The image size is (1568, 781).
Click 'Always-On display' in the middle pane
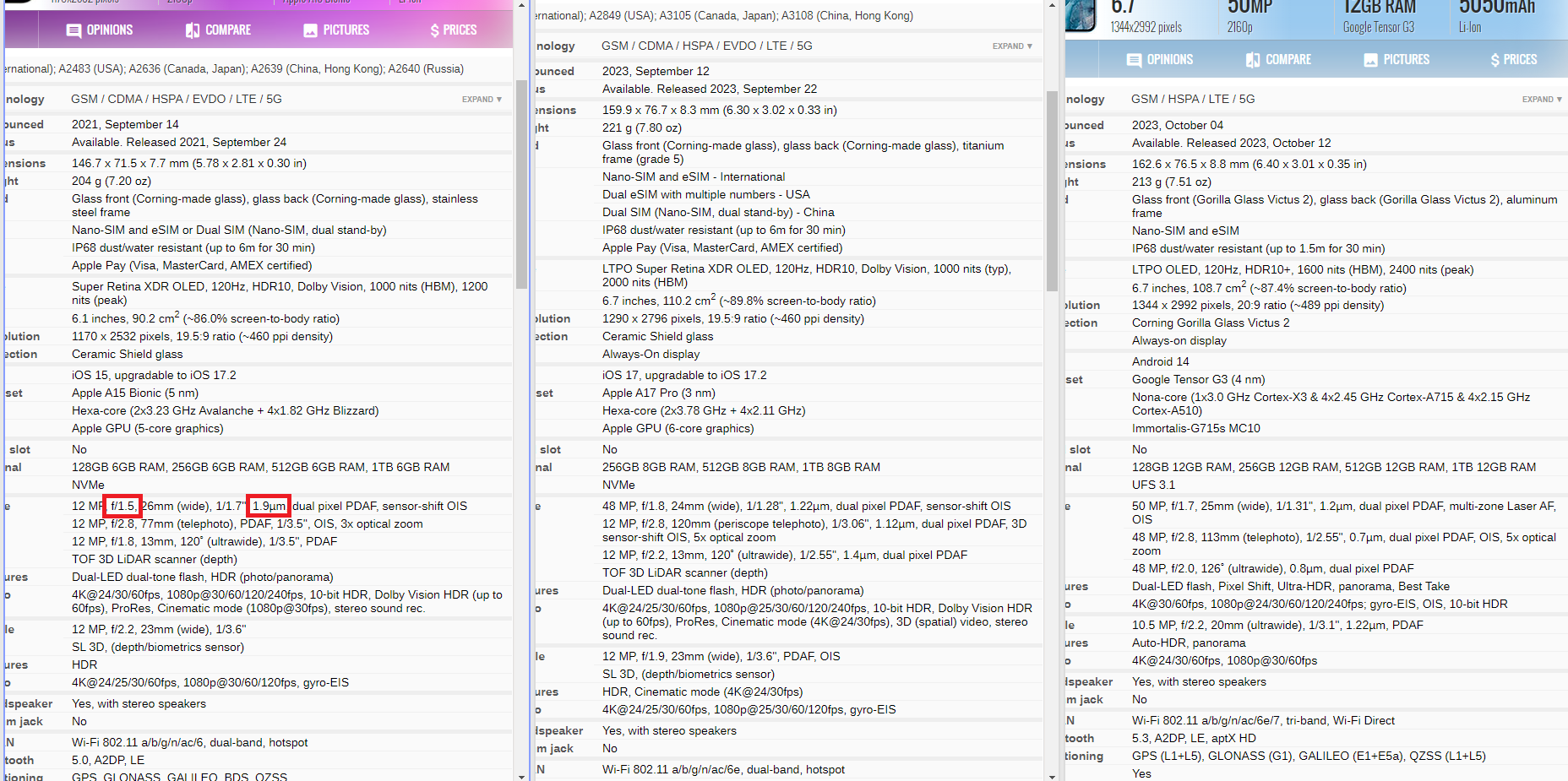(x=651, y=354)
